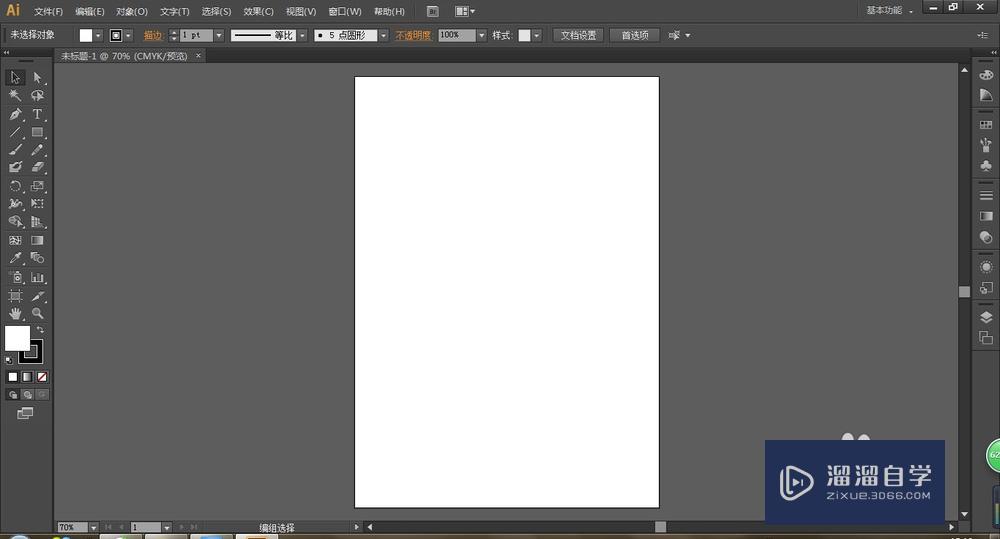The height and width of the screenshot is (539, 1000).
Task: Select the Type tool
Action: (x=37, y=114)
